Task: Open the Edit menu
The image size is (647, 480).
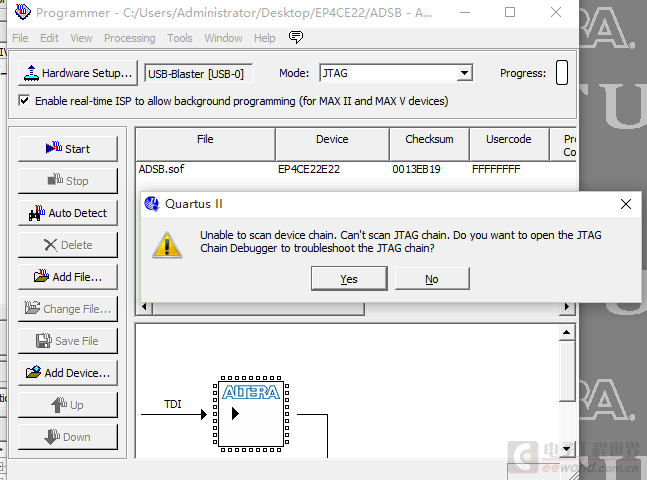Action: tap(49, 38)
